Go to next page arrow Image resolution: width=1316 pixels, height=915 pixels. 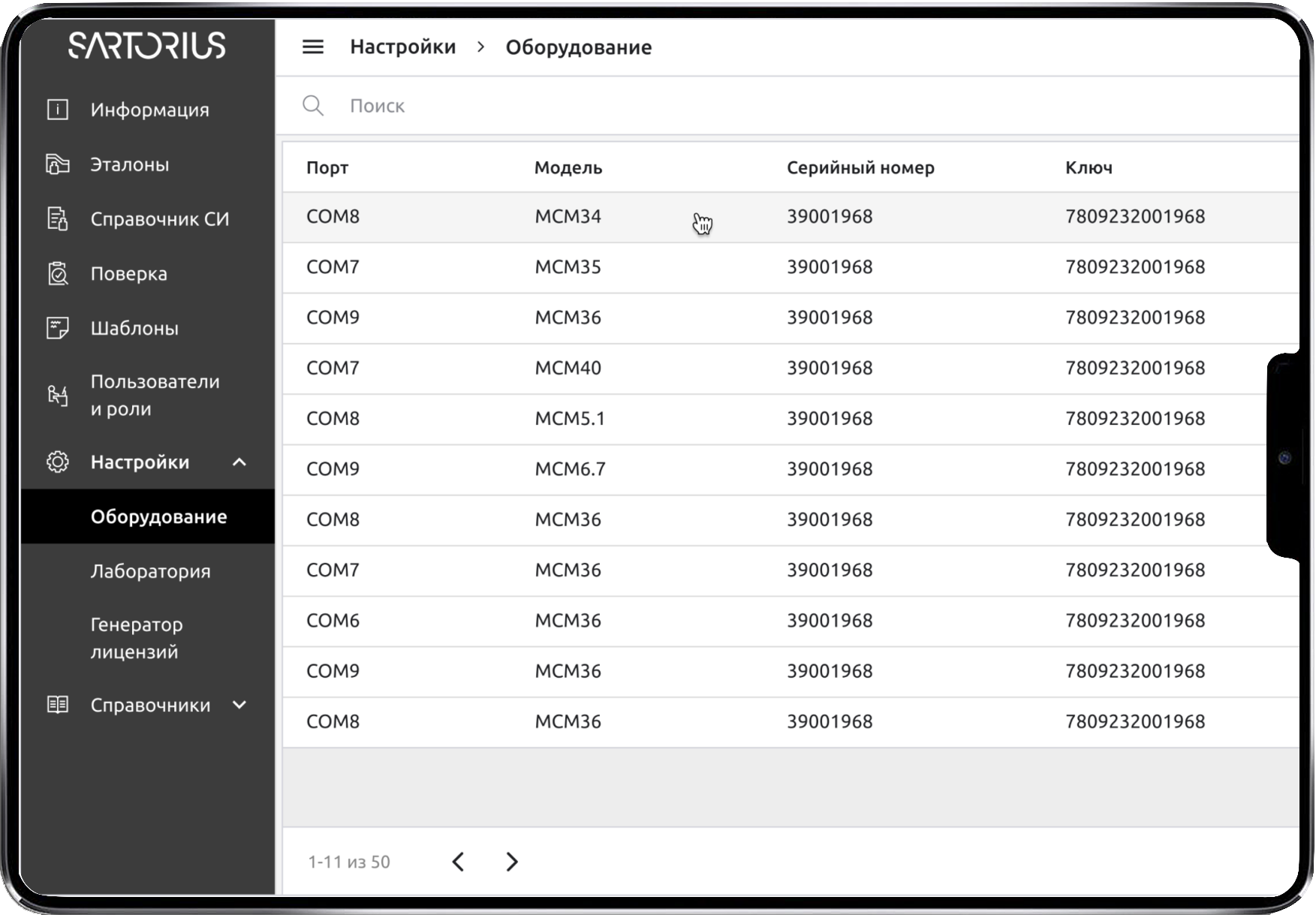pos(512,862)
